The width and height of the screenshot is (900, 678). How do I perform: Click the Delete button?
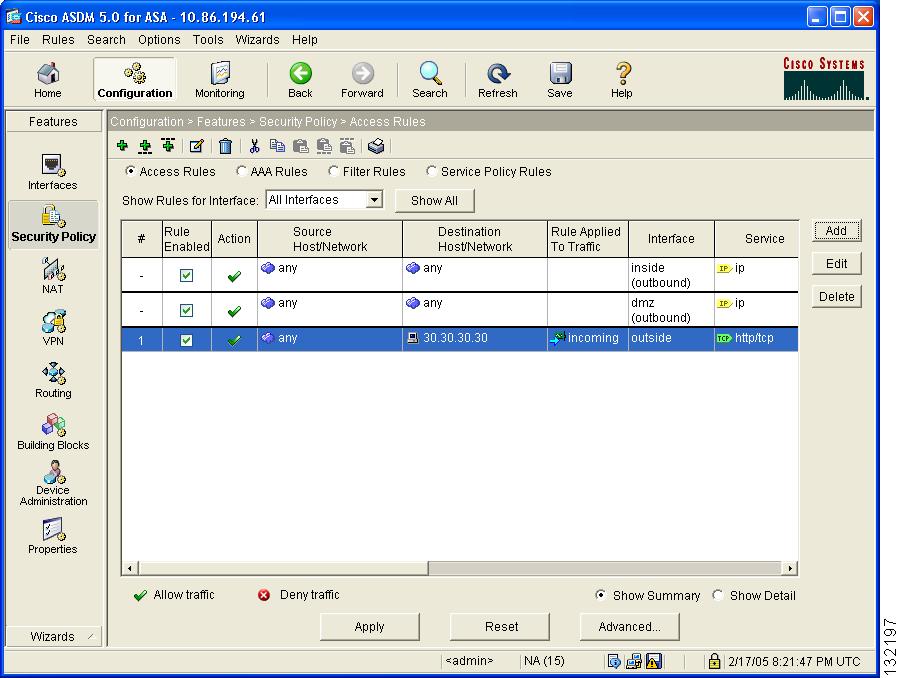pos(837,297)
